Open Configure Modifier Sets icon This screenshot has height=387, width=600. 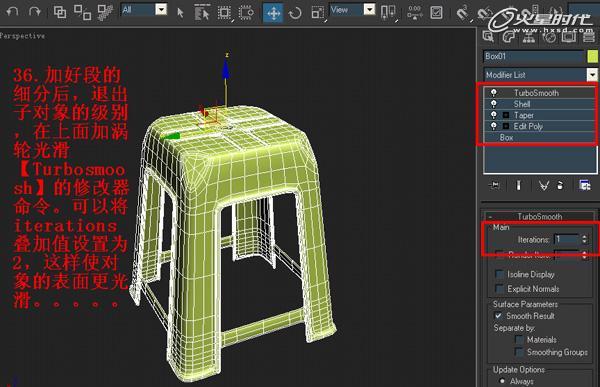584,185
